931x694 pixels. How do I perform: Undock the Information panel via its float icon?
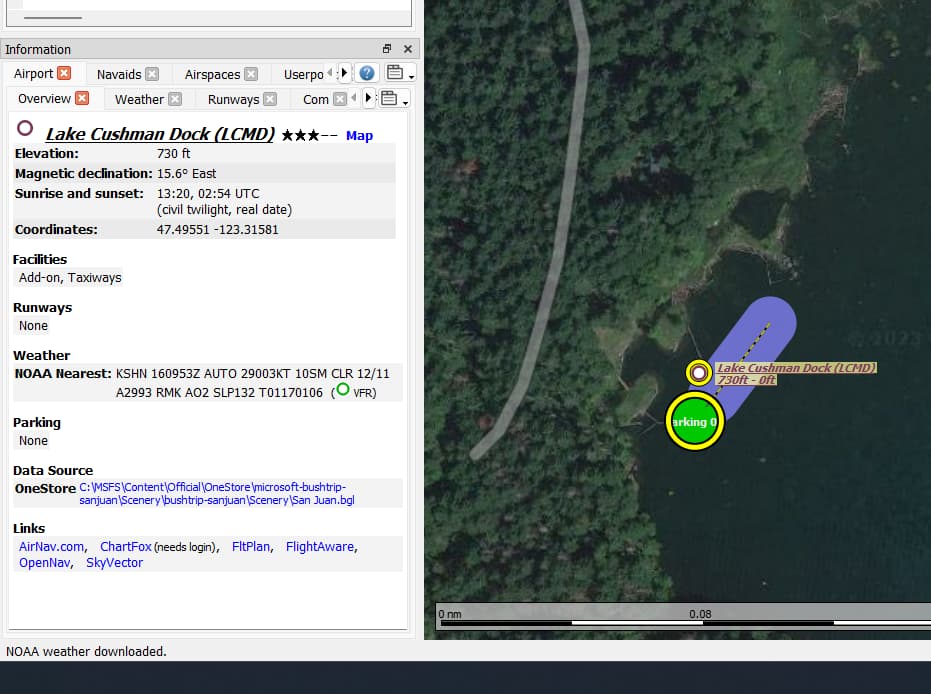tap(386, 48)
